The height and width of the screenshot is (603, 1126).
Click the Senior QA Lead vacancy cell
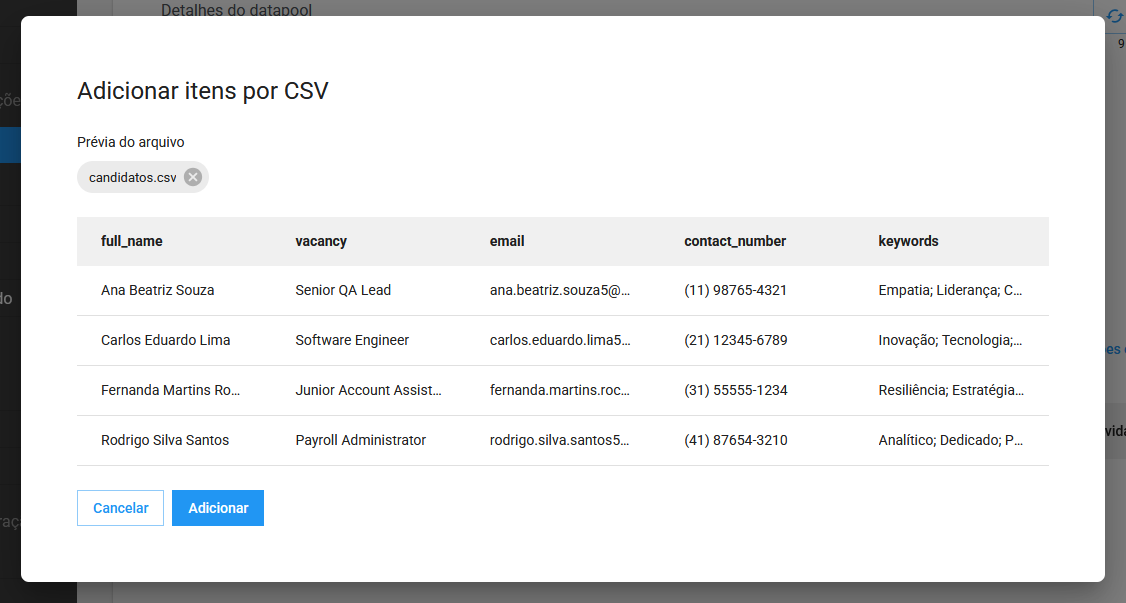(x=343, y=290)
